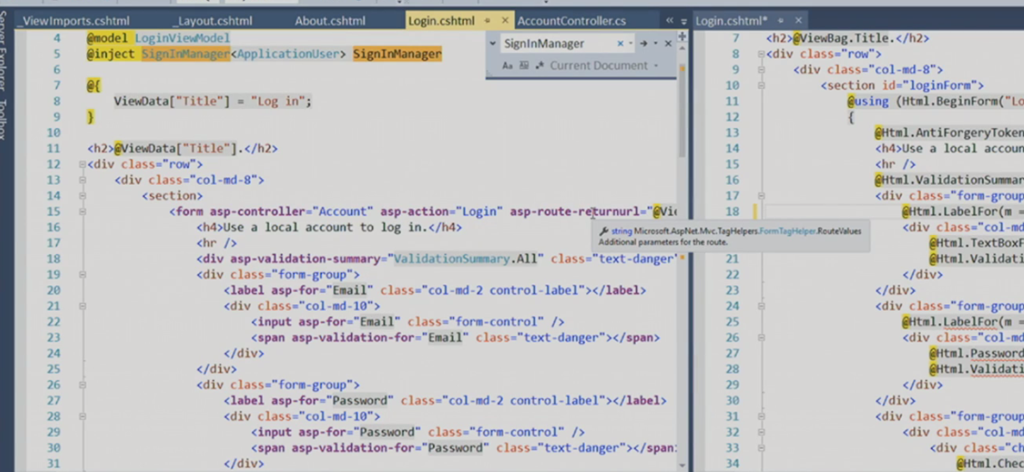1024x472 pixels.
Task: Open the Server Explorer side panel
Action: coord(8,72)
